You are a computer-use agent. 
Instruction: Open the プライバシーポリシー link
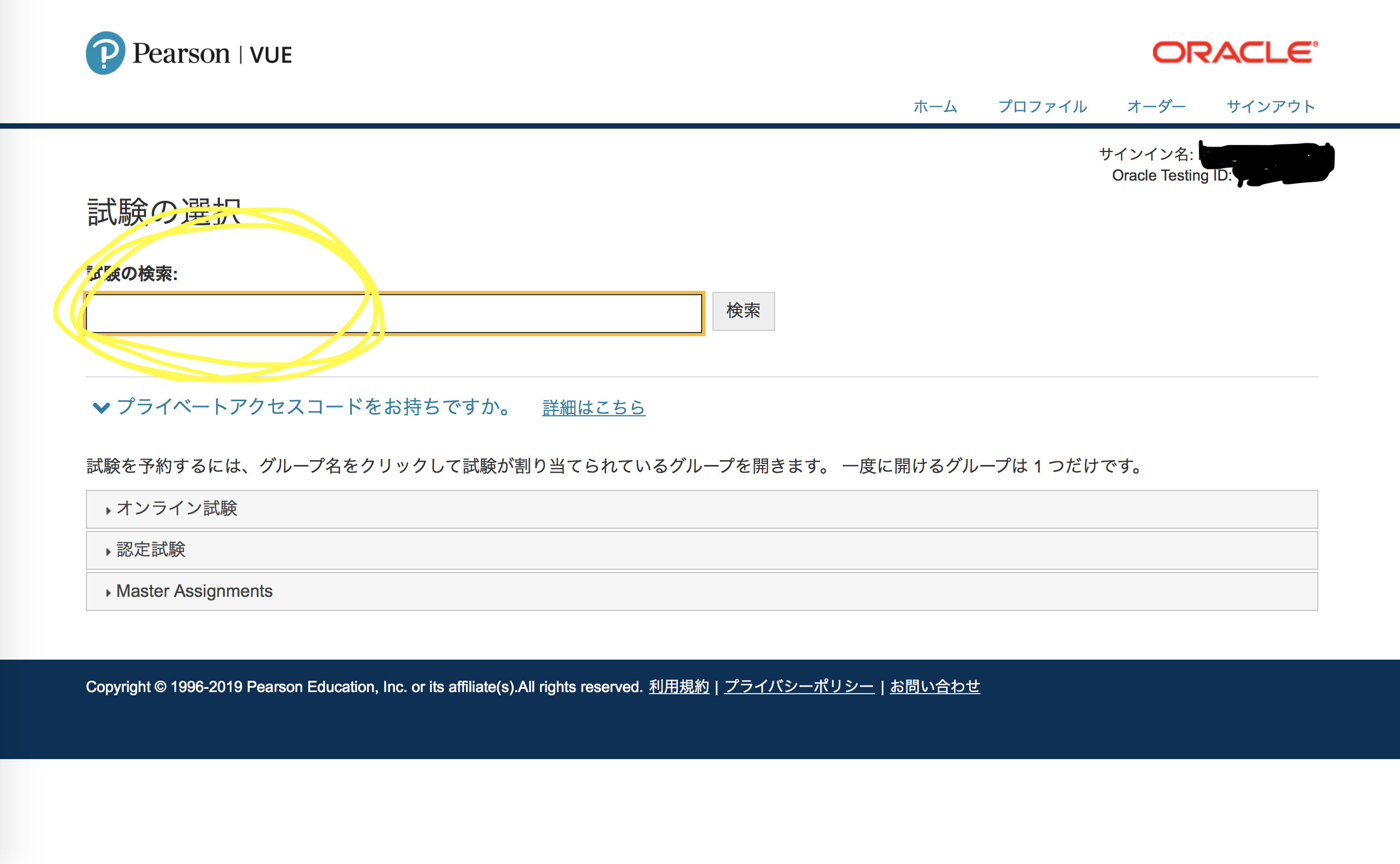click(x=799, y=686)
